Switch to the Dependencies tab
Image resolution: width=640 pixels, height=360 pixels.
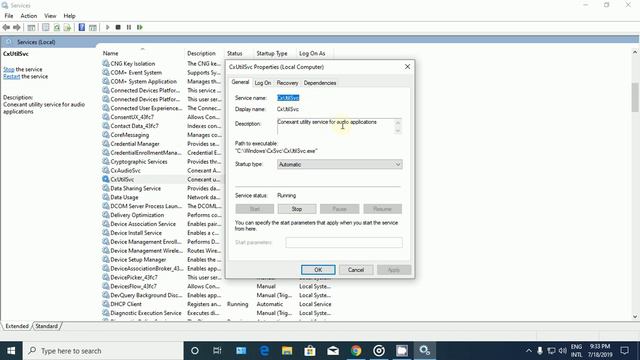click(x=320, y=83)
